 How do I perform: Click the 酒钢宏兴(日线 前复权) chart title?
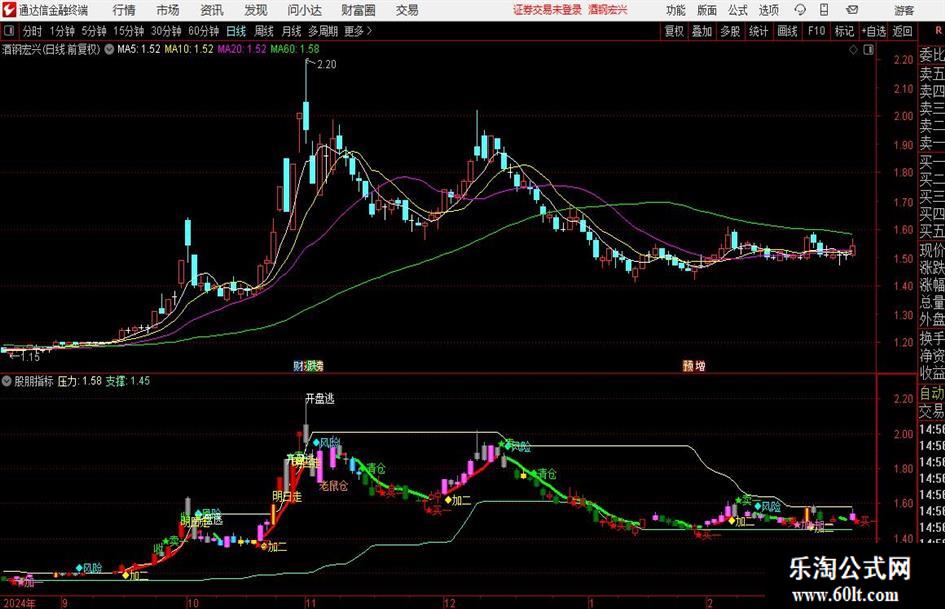click(x=51, y=49)
